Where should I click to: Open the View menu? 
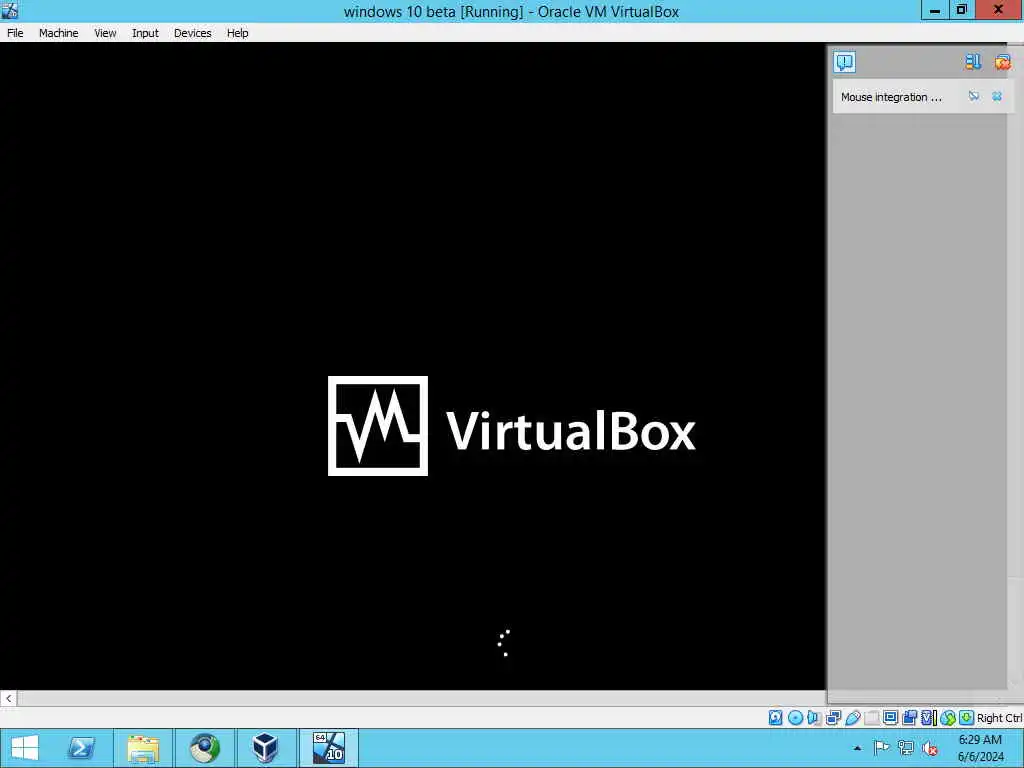[x=104, y=33]
